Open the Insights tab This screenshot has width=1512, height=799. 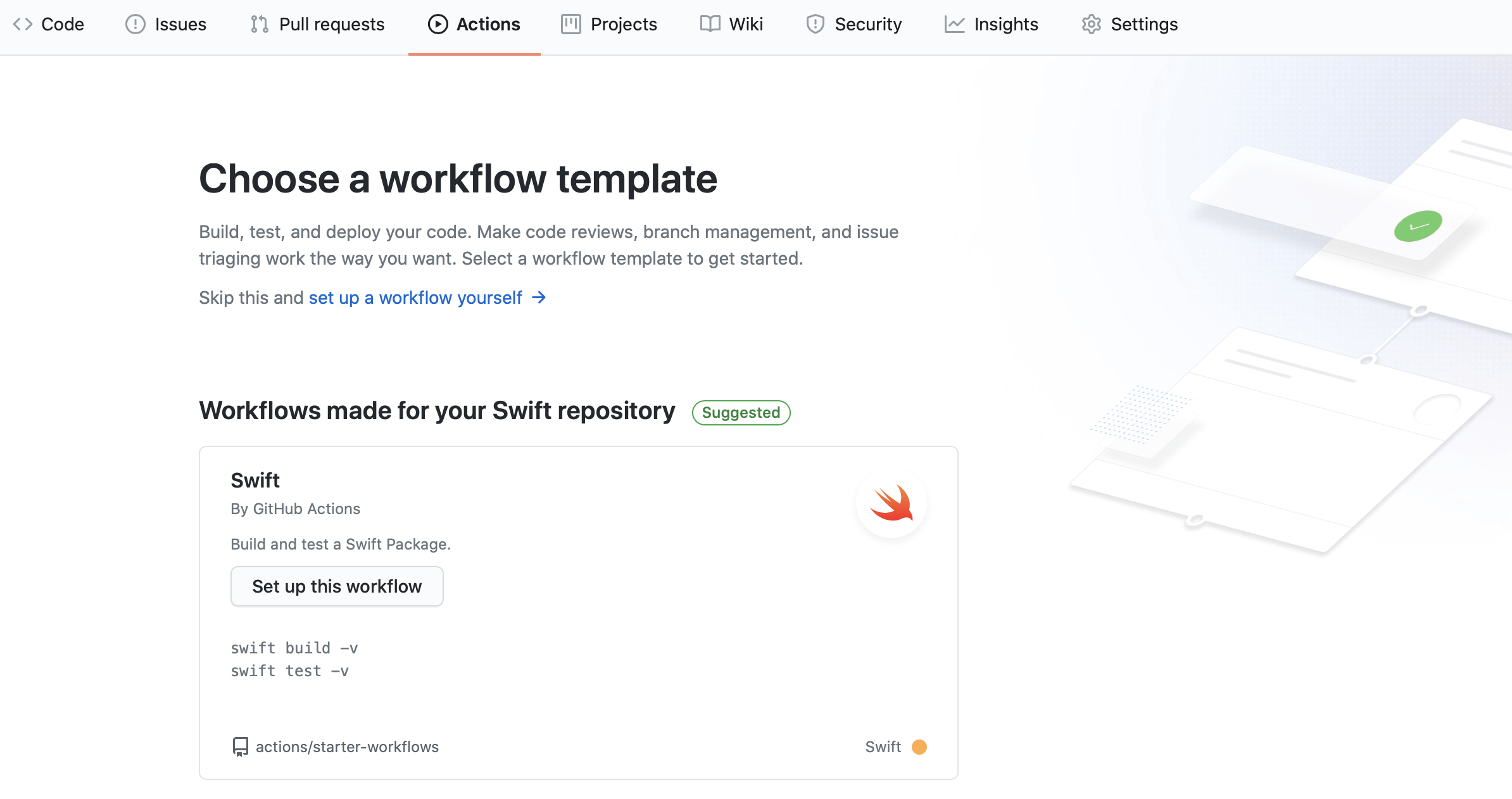click(x=992, y=24)
